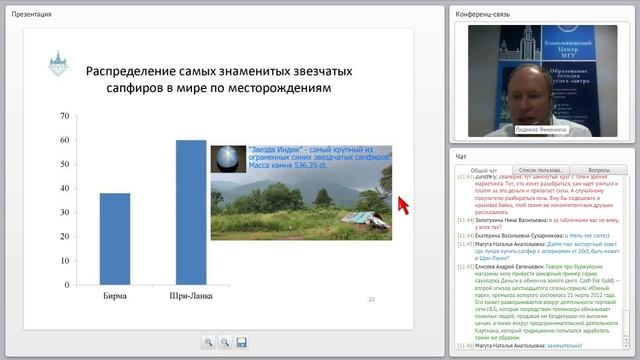Switch to the Список пользователей tab
The width and height of the screenshot is (640, 360).
pos(541,170)
